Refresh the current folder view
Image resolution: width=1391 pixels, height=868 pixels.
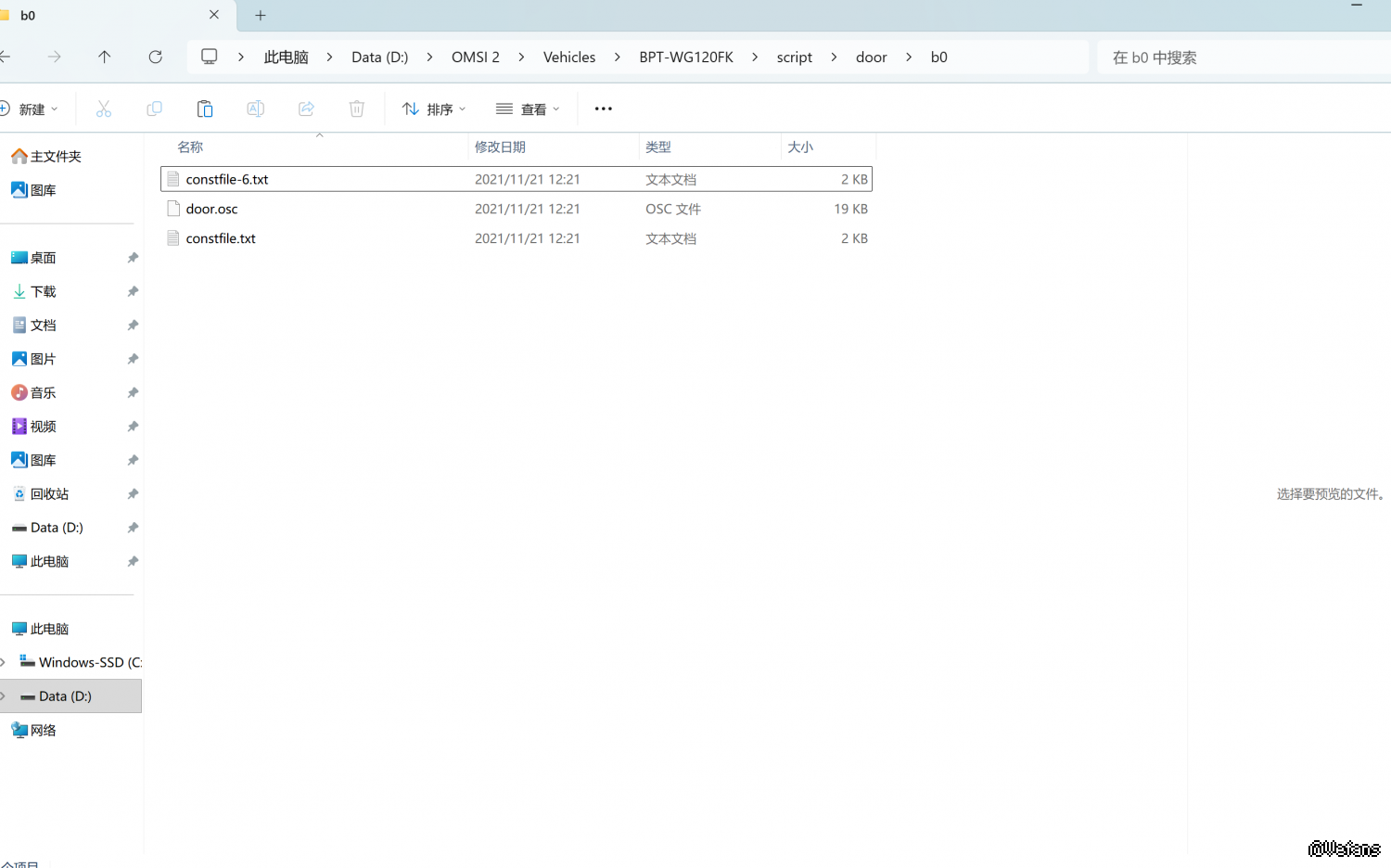pyautogui.click(x=156, y=57)
